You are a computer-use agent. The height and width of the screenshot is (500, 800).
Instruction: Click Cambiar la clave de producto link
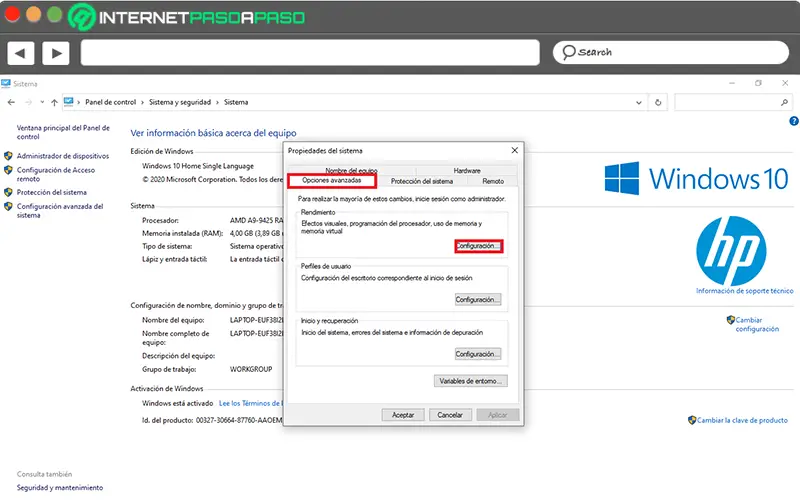[x=742, y=420]
